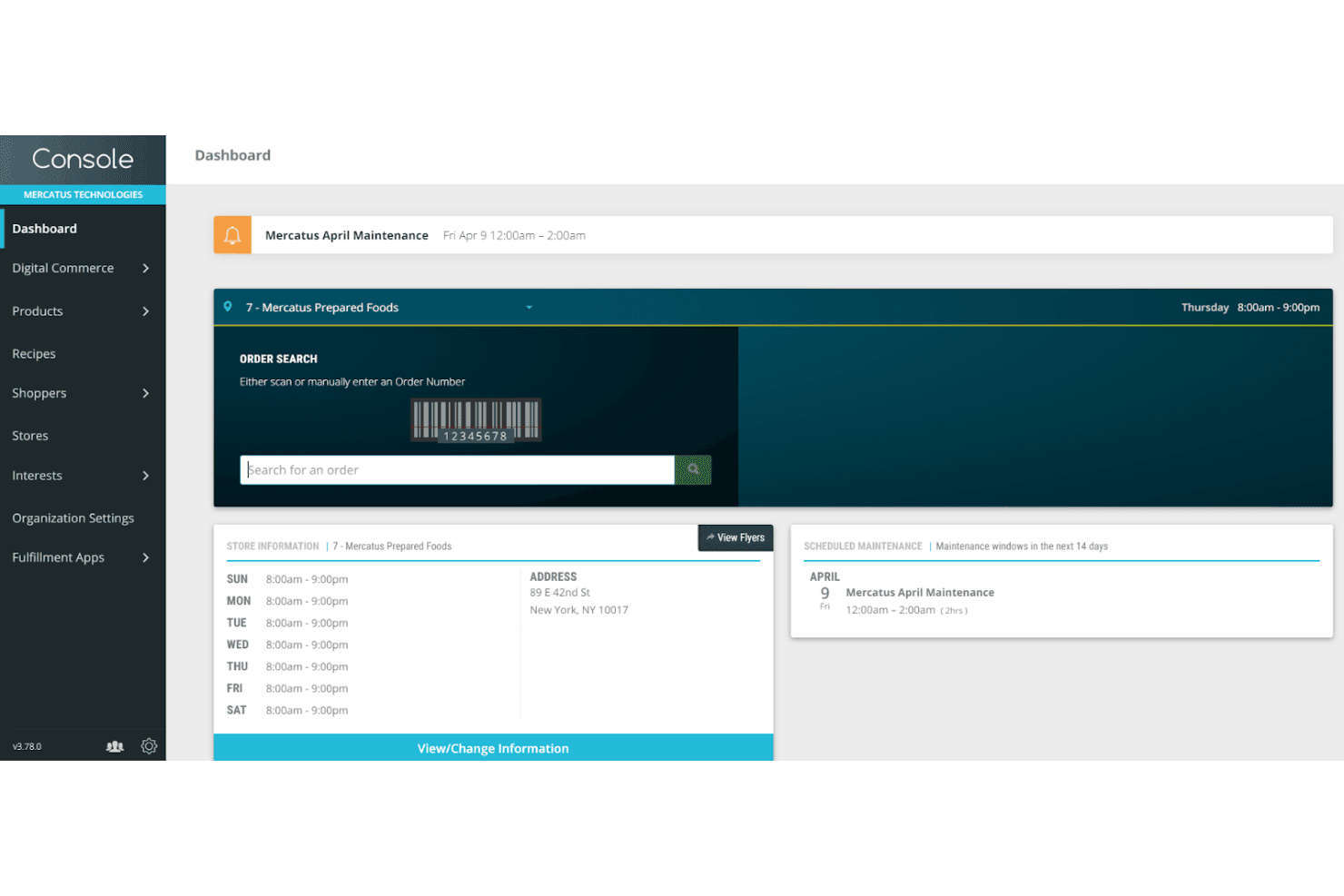Click the search magnifier button in Order Search
Image resolution: width=1344 pixels, height=896 pixels.
coord(693,469)
